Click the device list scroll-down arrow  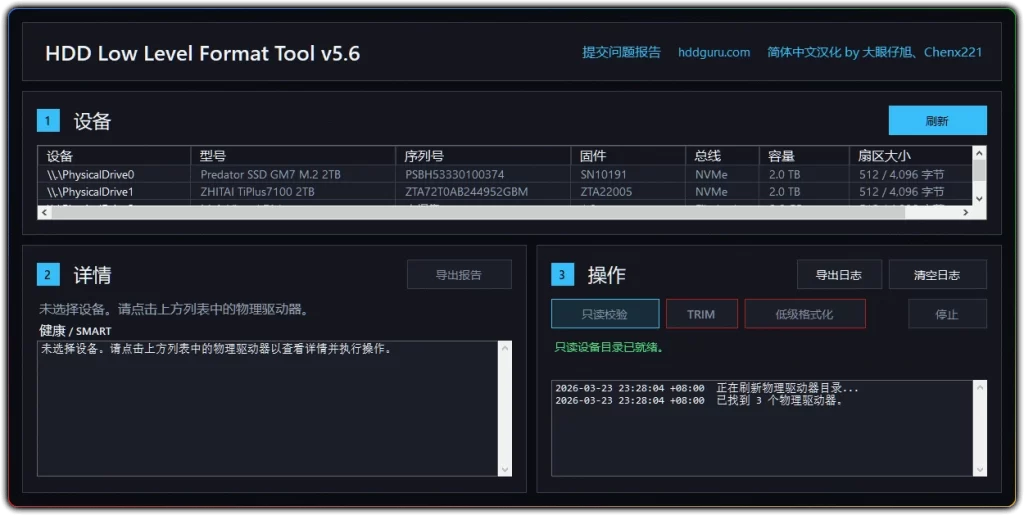pyautogui.click(x=979, y=198)
